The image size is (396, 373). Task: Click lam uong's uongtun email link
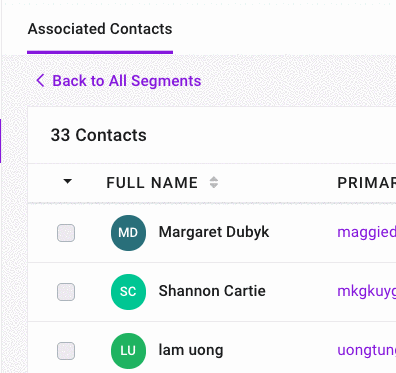tap(367, 351)
